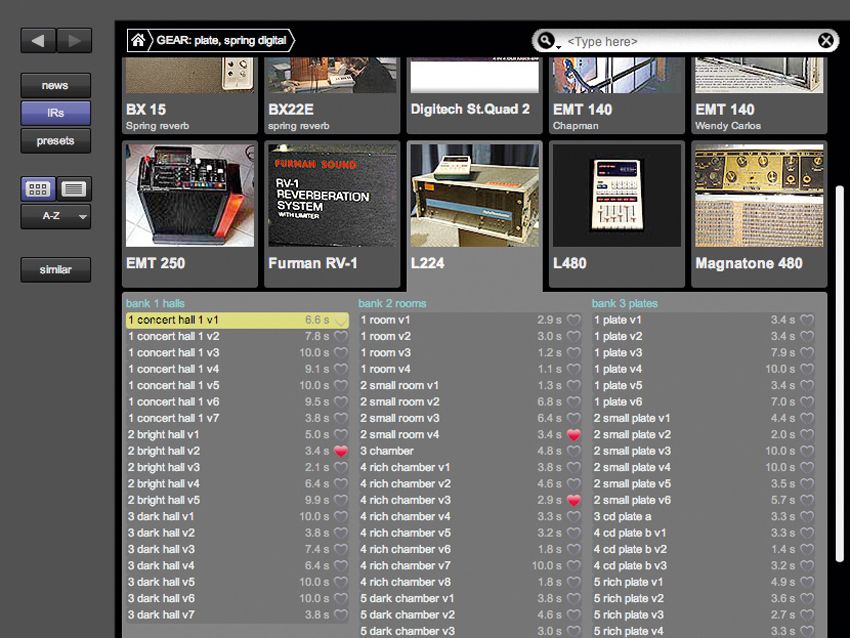Favorite '5 rich plate v1' heart icon
The height and width of the screenshot is (638, 850).
click(x=807, y=582)
